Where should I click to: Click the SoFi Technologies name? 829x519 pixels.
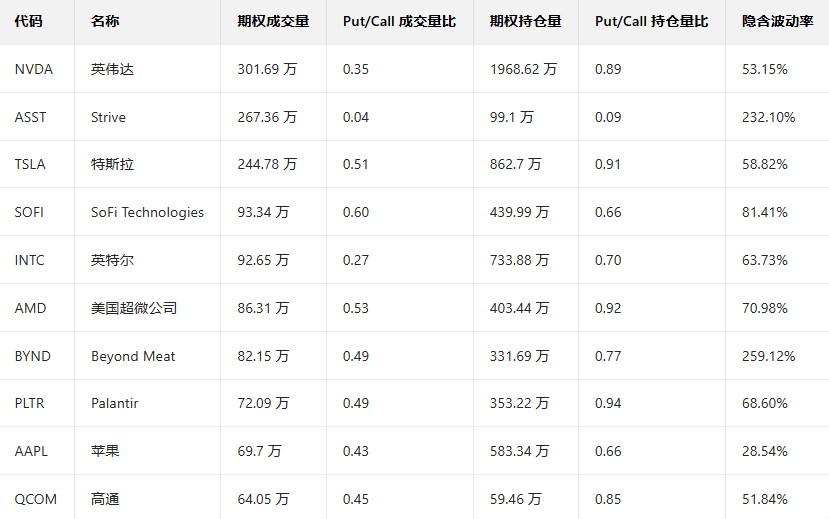click(147, 212)
